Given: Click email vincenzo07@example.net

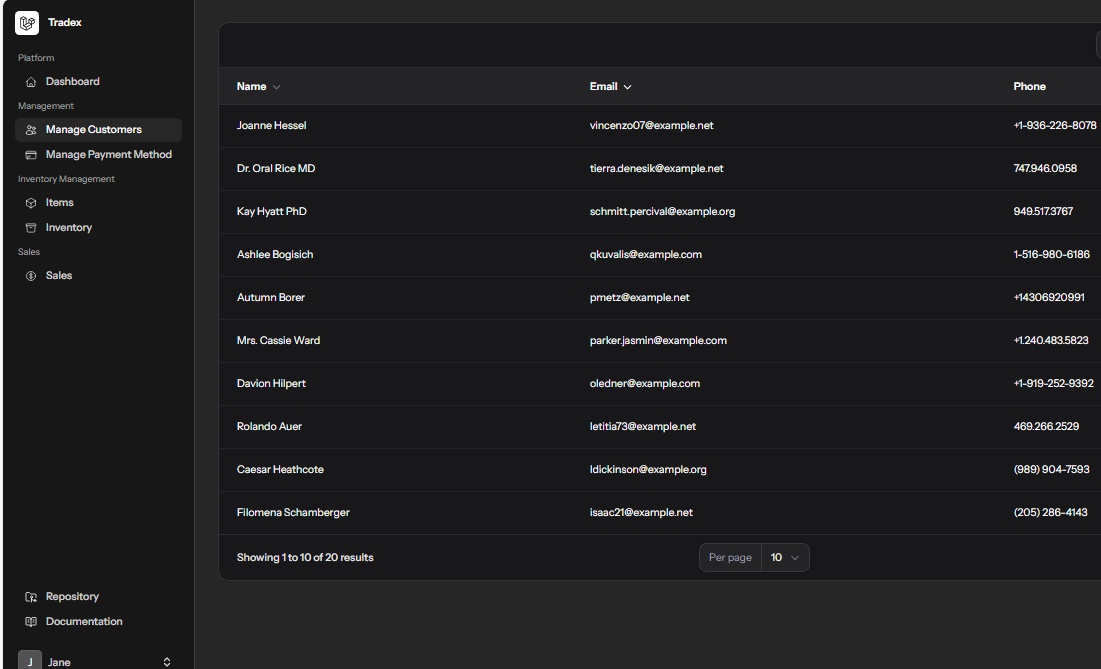Looking at the screenshot, I should pyautogui.click(x=652, y=126).
